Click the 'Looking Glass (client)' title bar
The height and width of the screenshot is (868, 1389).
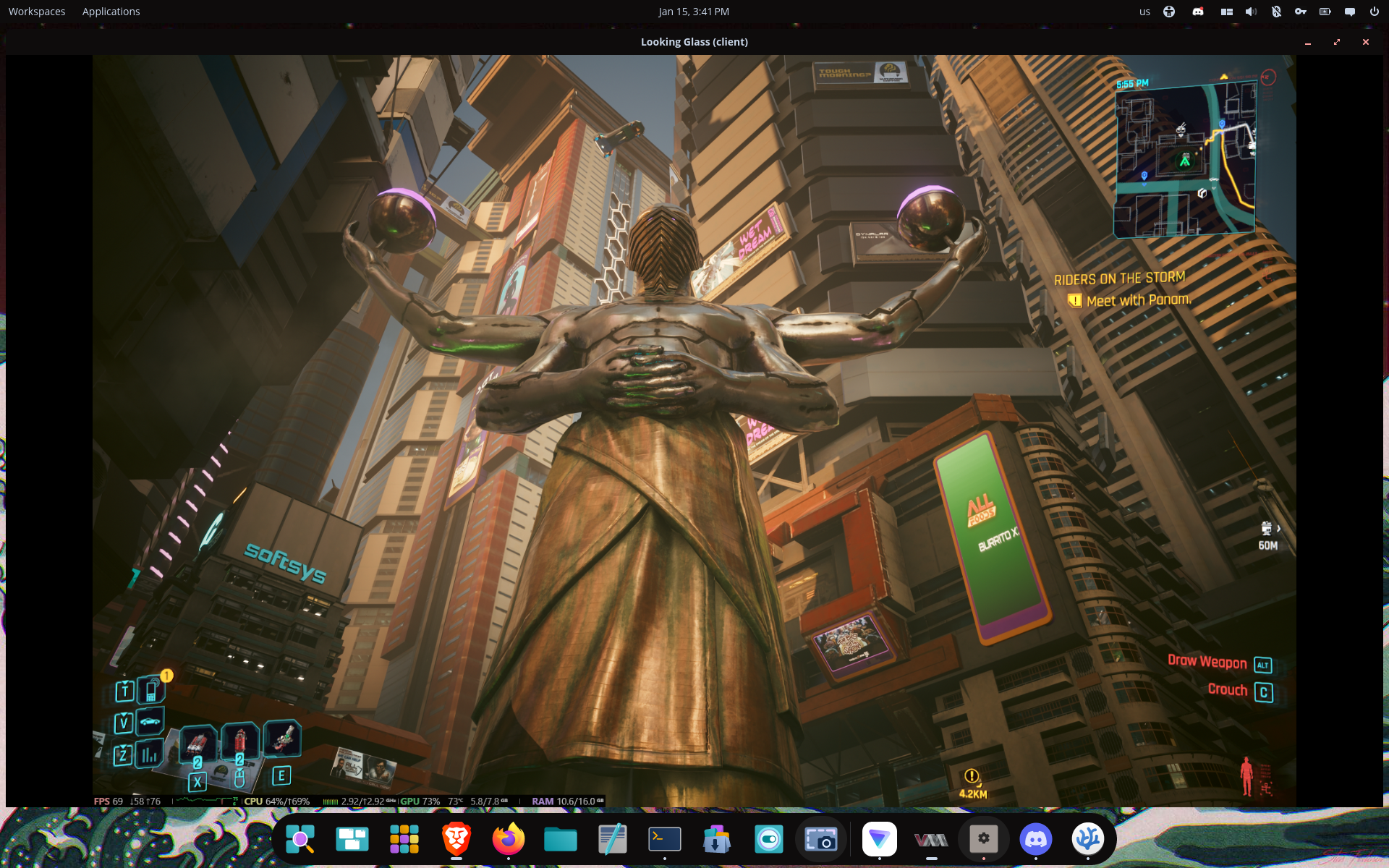point(694,42)
